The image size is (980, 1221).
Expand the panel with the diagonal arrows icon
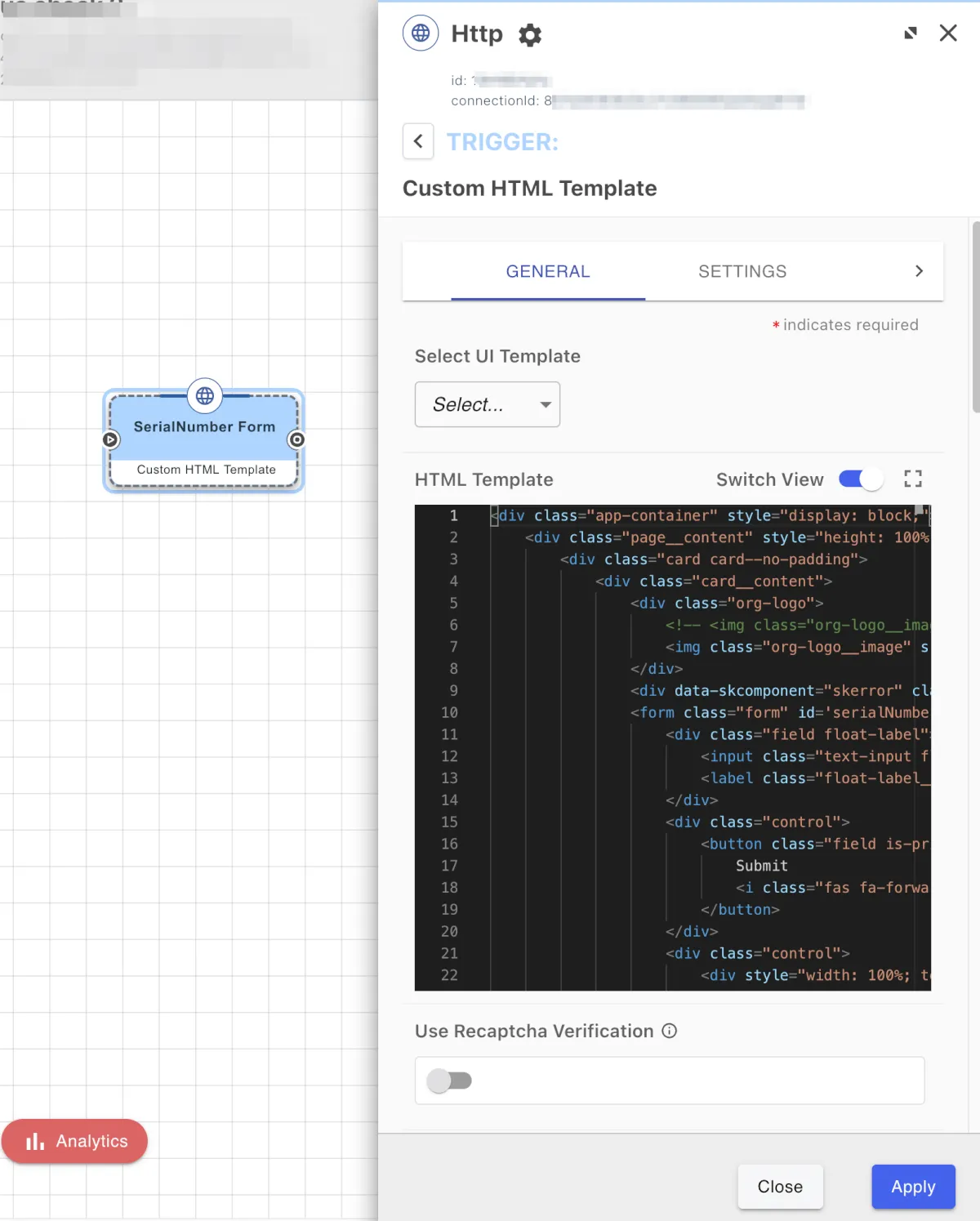(x=911, y=33)
